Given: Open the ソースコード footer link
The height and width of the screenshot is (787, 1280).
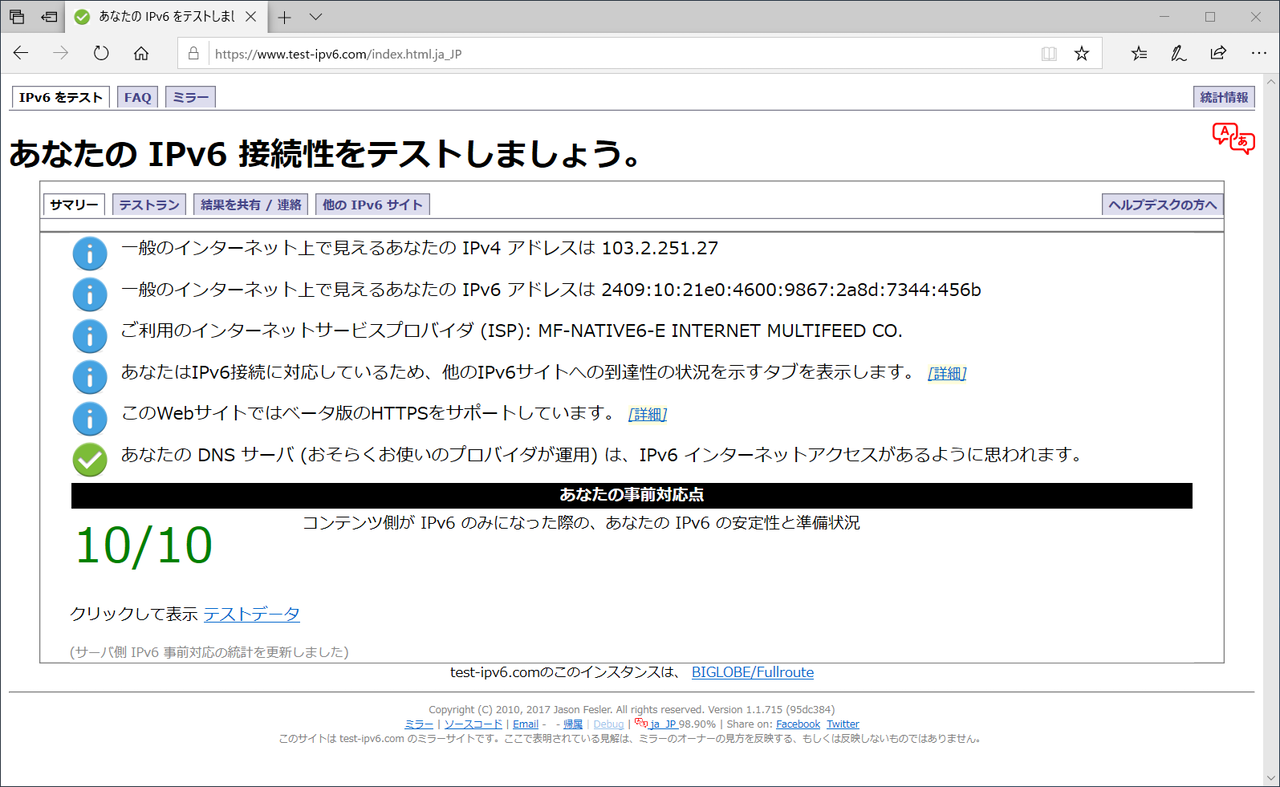Looking at the screenshot, I should [x=473, y=724].
